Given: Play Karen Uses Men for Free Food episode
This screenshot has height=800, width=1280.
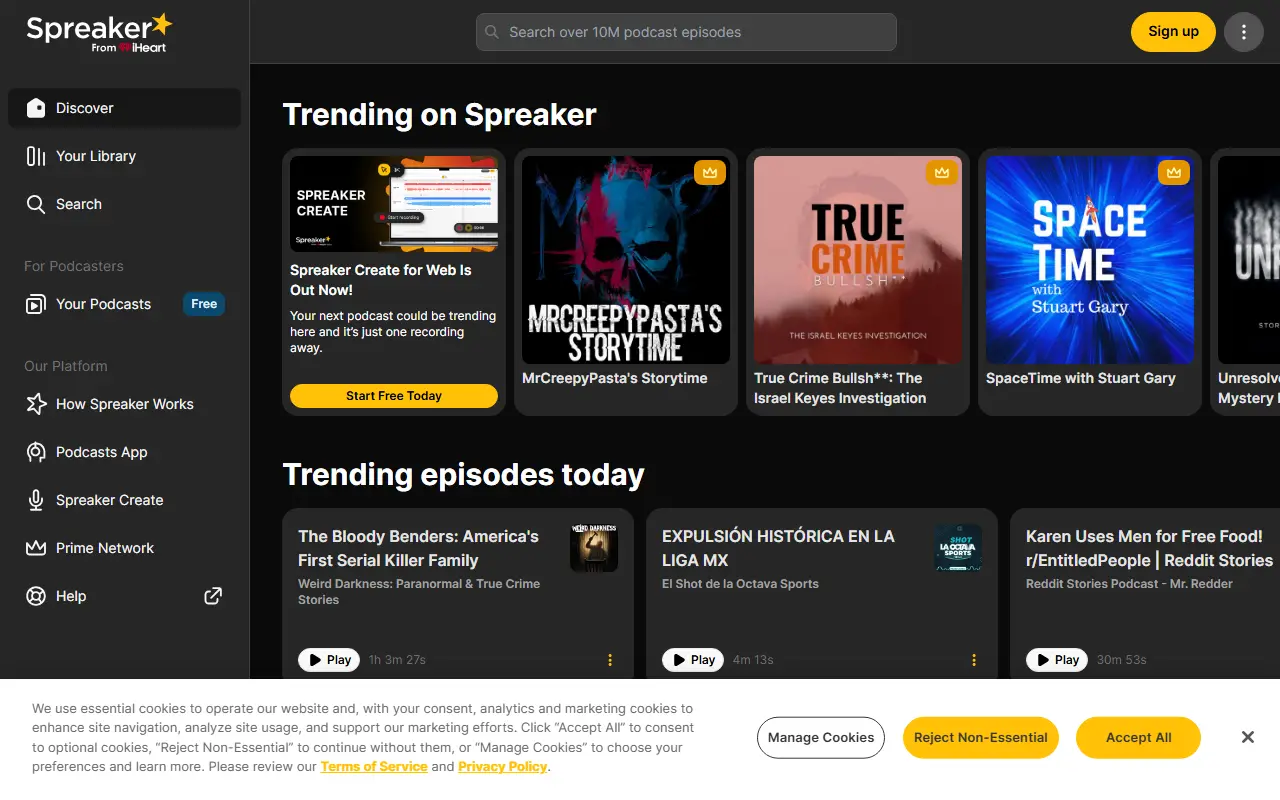Looking at the screenshot, I should point(1057,660).
